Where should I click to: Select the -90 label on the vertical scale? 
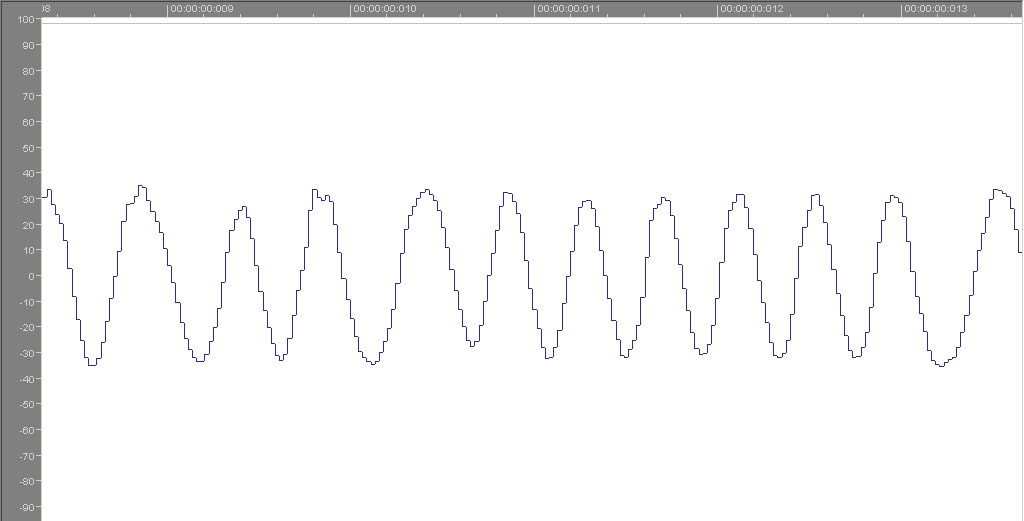click(28, 507)
